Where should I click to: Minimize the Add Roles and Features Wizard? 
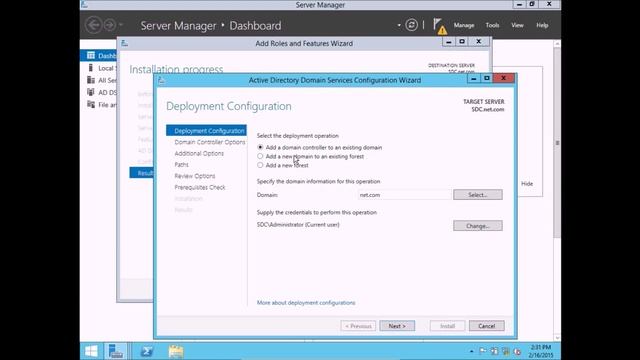(x=448, y=42)
